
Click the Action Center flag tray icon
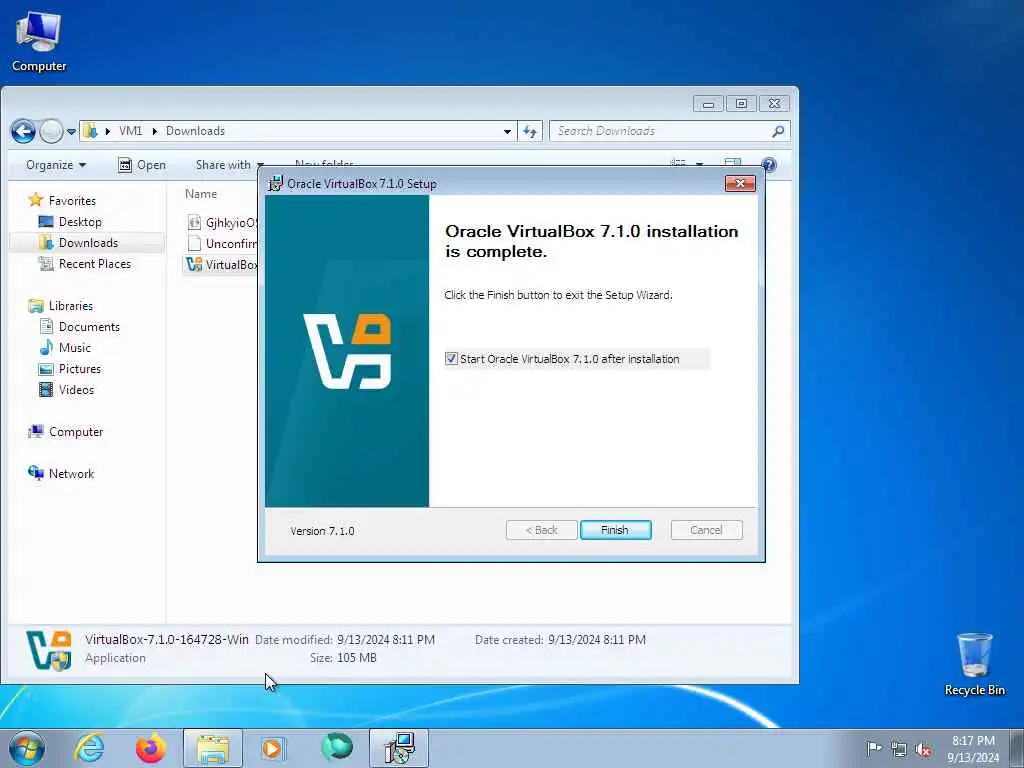point(873,748)
